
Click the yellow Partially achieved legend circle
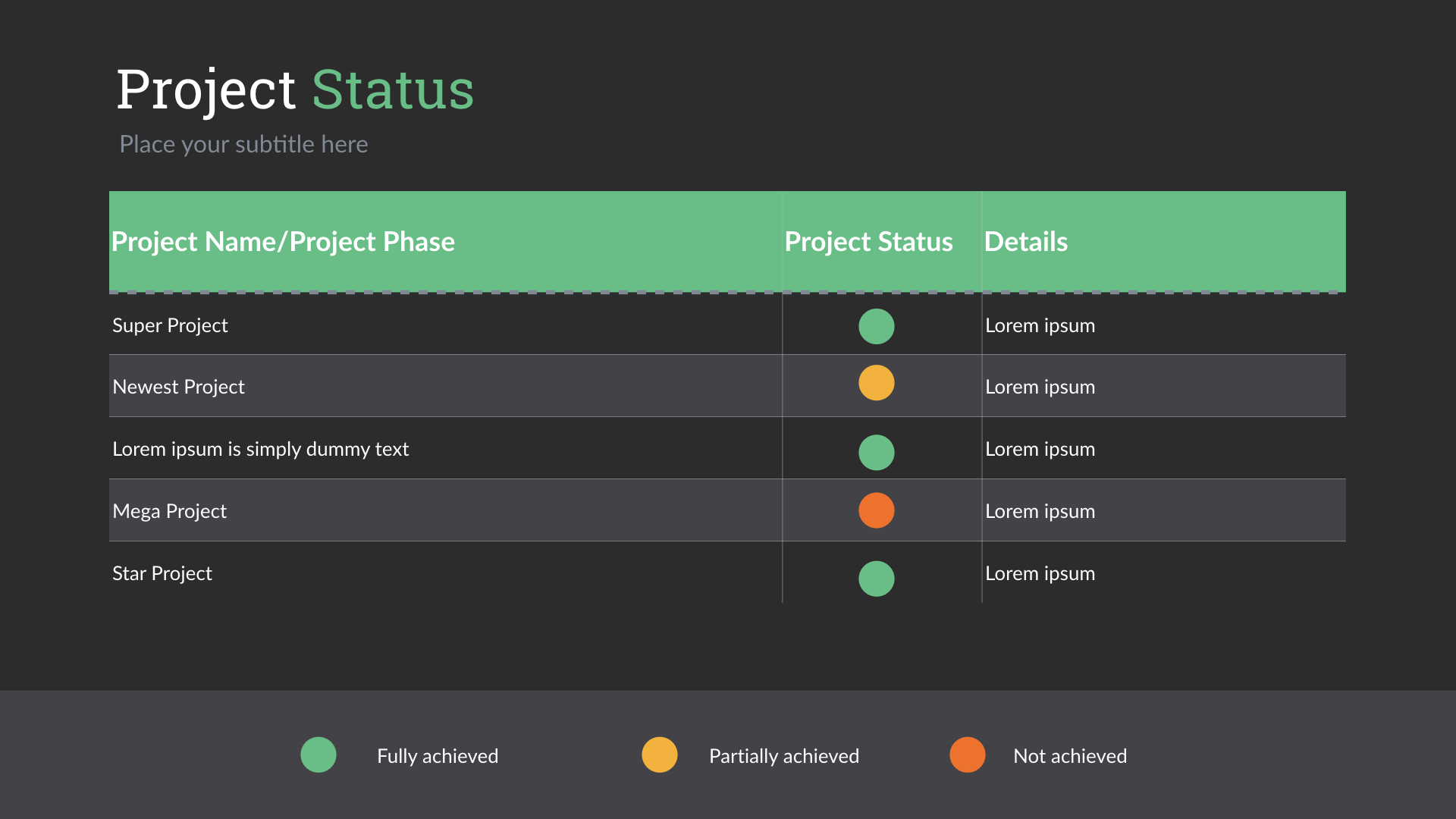pos(660,755)
